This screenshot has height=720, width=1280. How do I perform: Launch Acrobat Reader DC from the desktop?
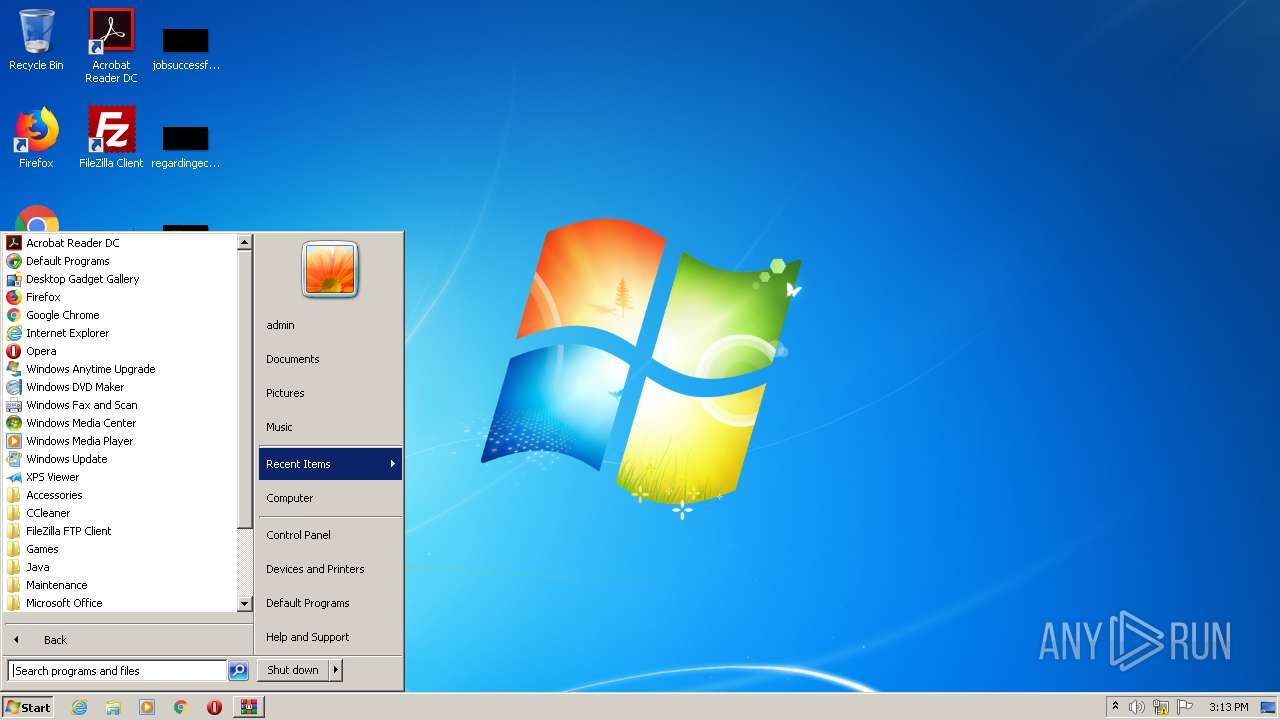pyautogui.click(x=111, y=46)
